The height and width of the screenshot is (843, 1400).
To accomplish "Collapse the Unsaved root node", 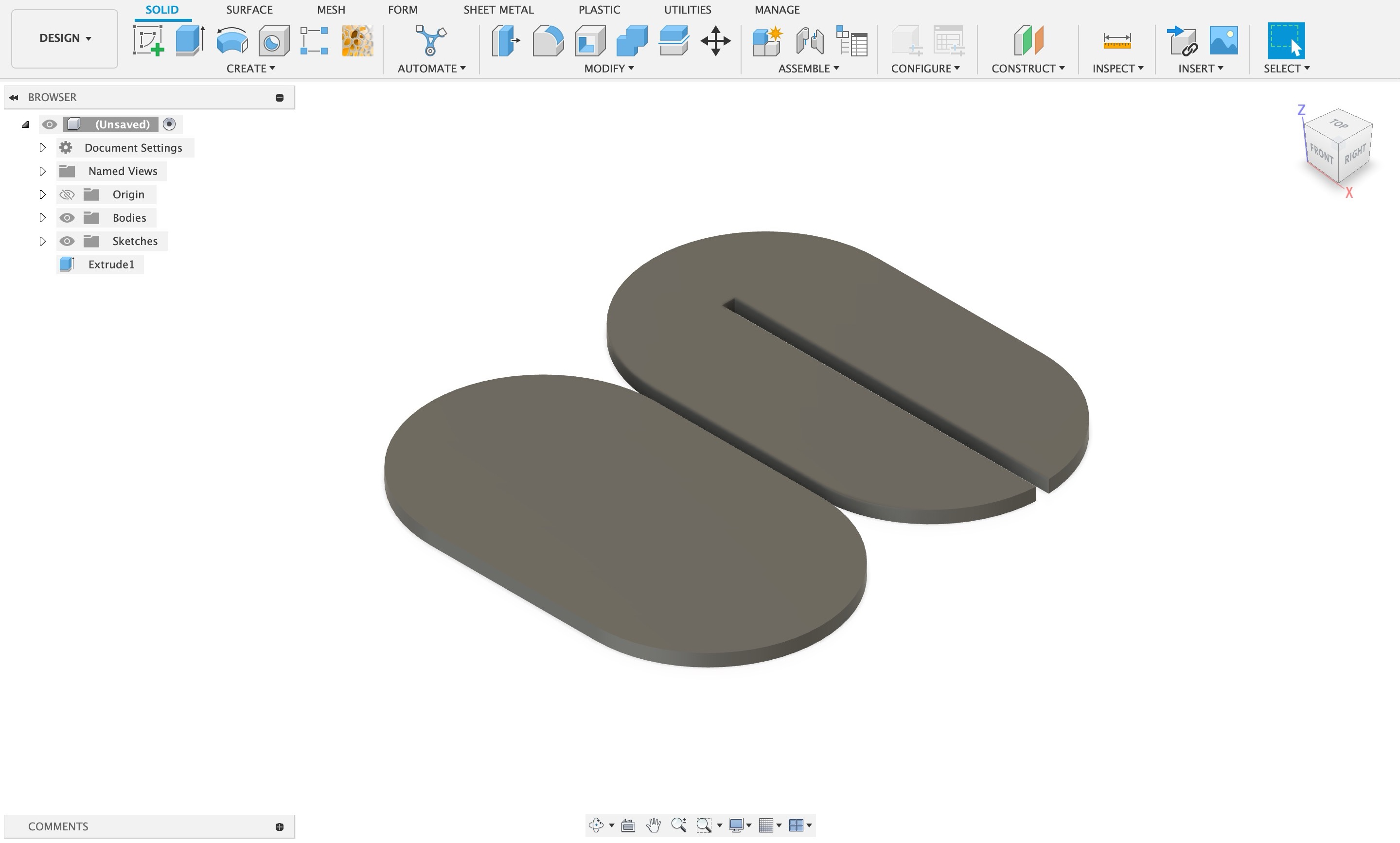I will click(25, 124).
